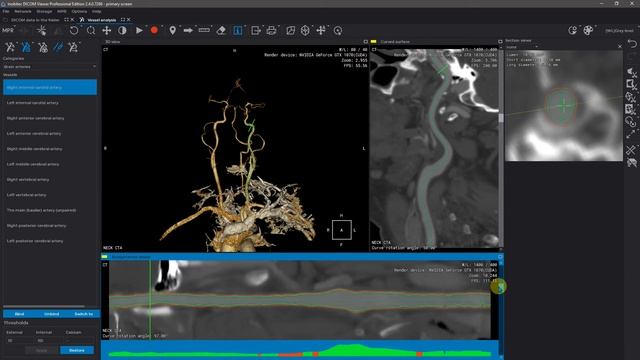640x360 pixels.
Task: Click the 3D cube orientation icon
Action: (x=305, y=30)
